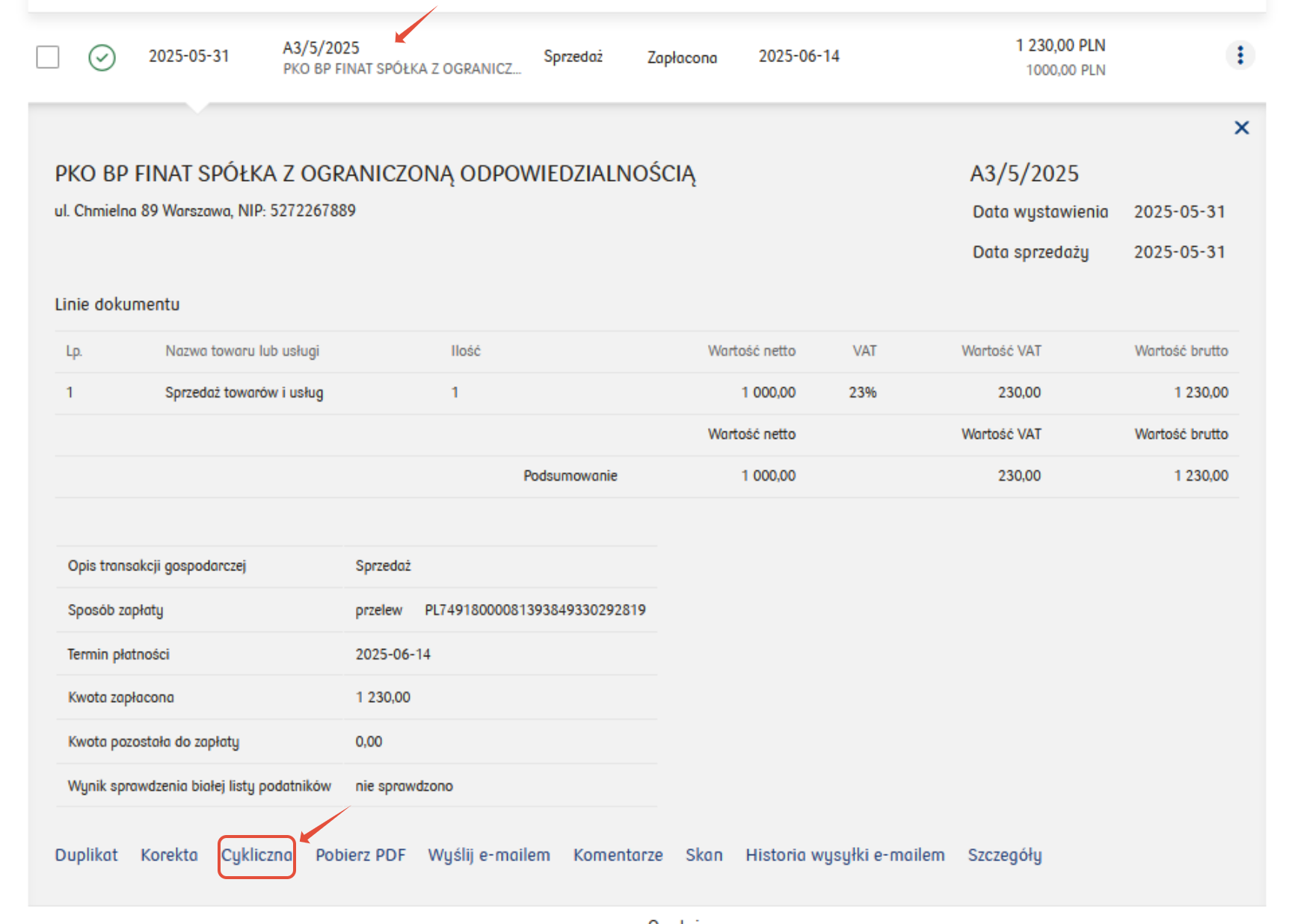Click the Ilość column header
Image resolution: width=1289 pixels, height=924 pixels.
[466, 351]
